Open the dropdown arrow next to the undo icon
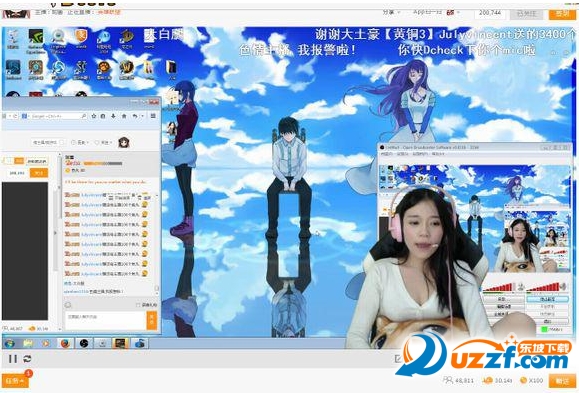 tap(143, 116)
